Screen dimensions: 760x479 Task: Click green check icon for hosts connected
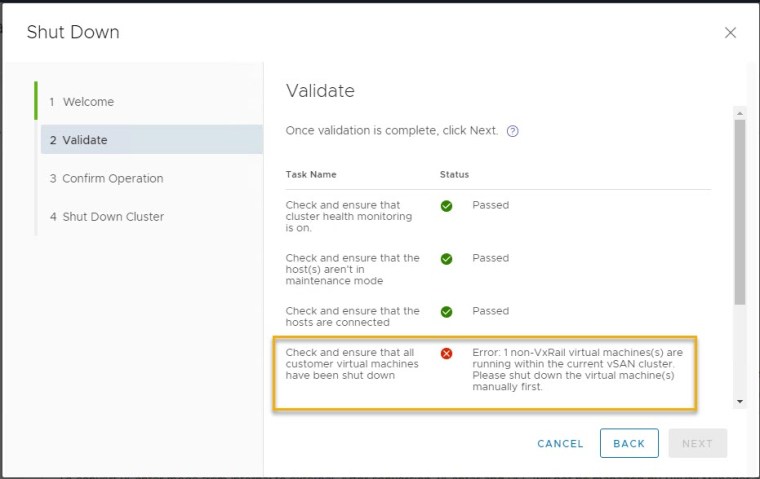[447, 312]
